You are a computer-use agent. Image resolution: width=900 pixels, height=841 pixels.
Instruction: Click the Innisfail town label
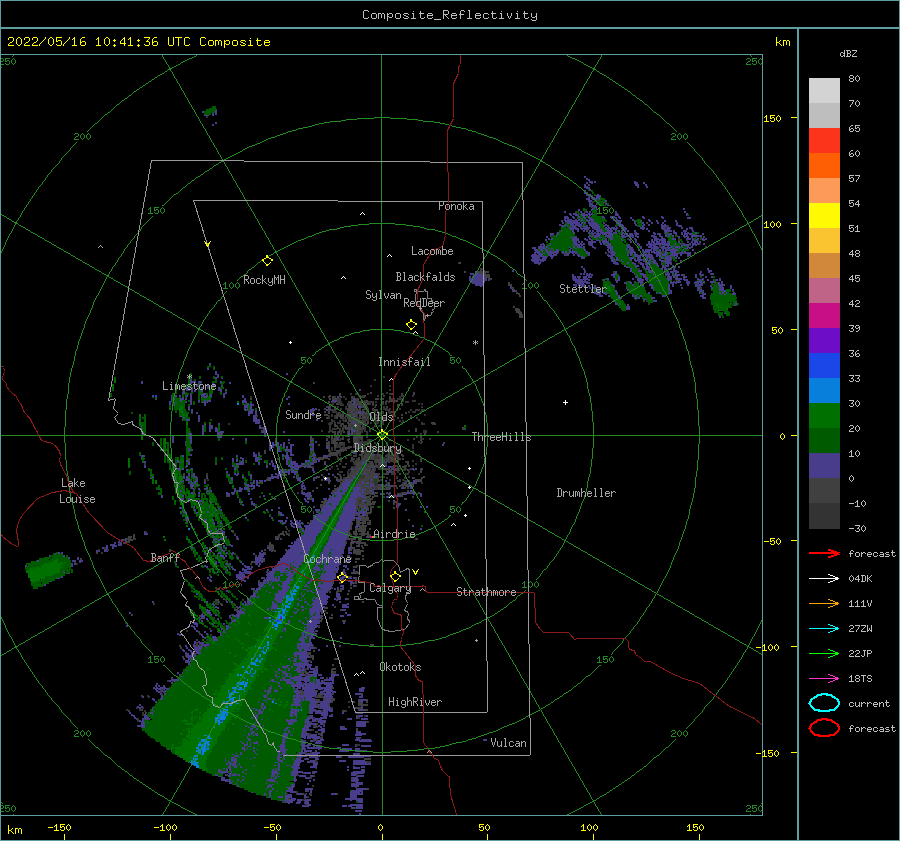tap(404, 362)
